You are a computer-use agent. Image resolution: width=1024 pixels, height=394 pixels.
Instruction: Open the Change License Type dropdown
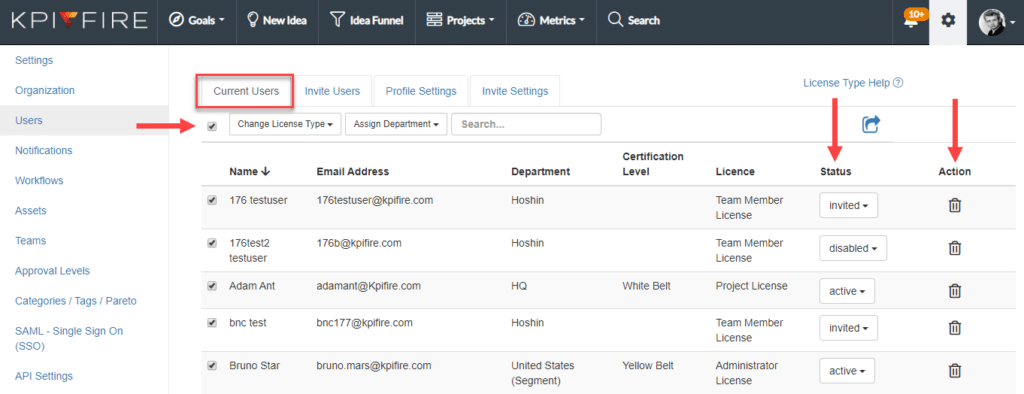(x=285, y=124)
